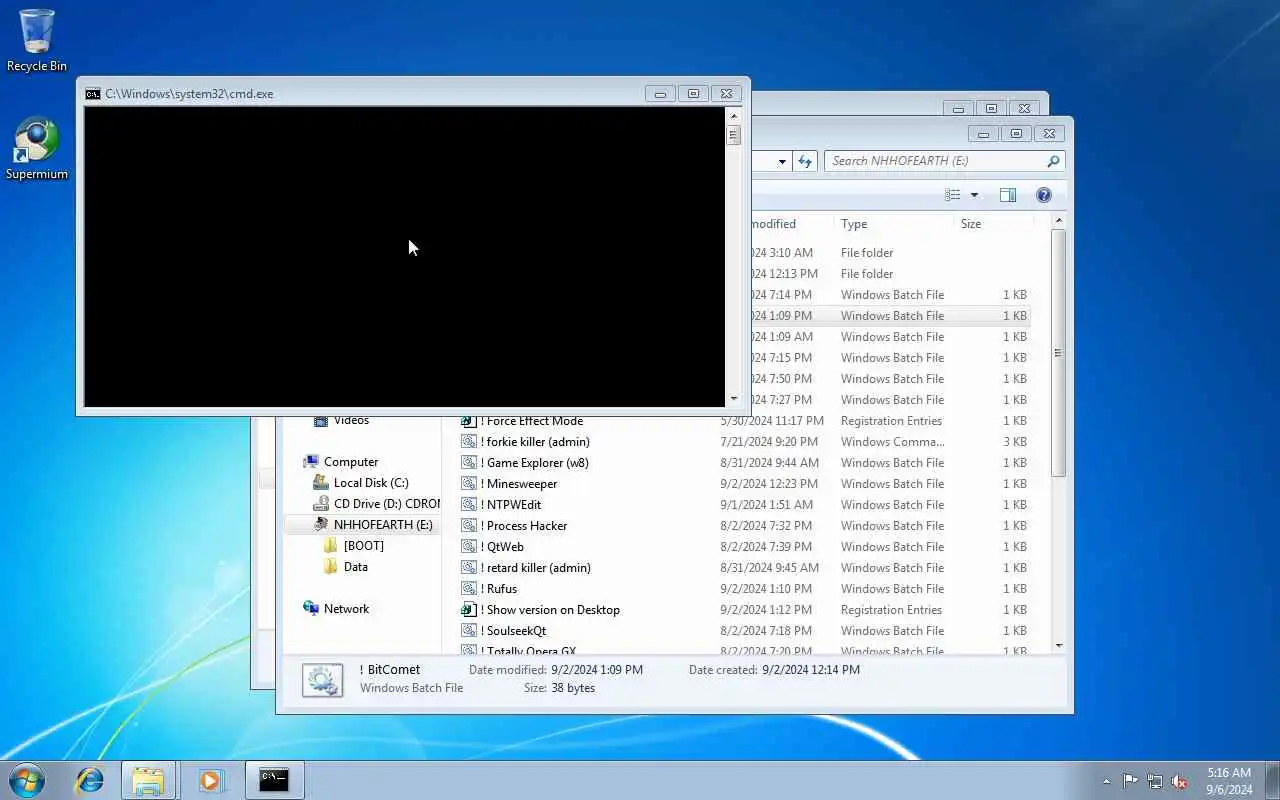1280x800 pixels.
Task: Open Windows Media Player from taskbar
Action: tap(210, 780)
